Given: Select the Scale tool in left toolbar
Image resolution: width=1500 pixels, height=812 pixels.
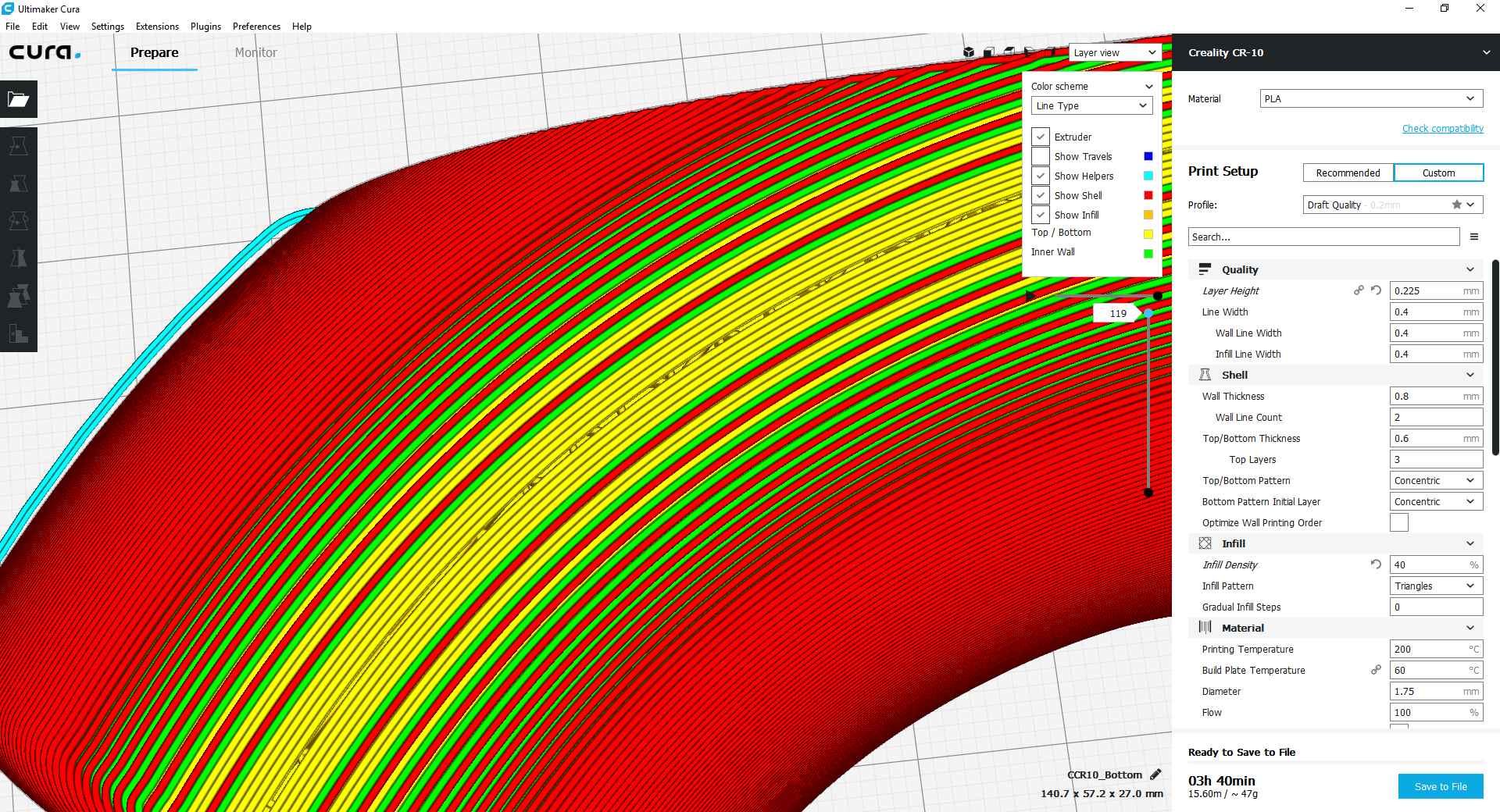Looking at the screenshot, I should [19, 183].
